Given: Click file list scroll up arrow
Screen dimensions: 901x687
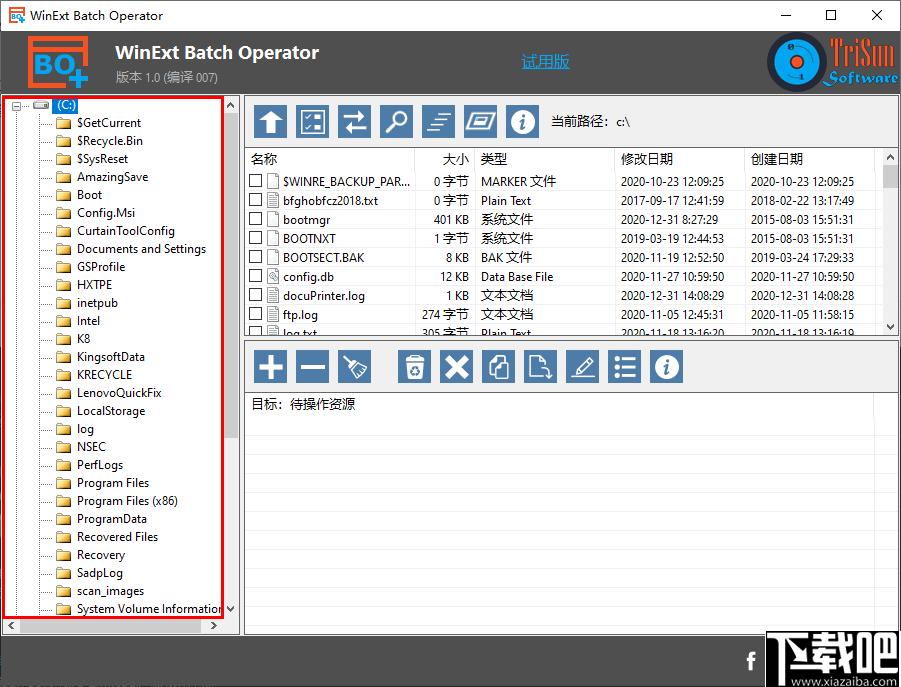Looking at the screenshot, I should (890, 157).
